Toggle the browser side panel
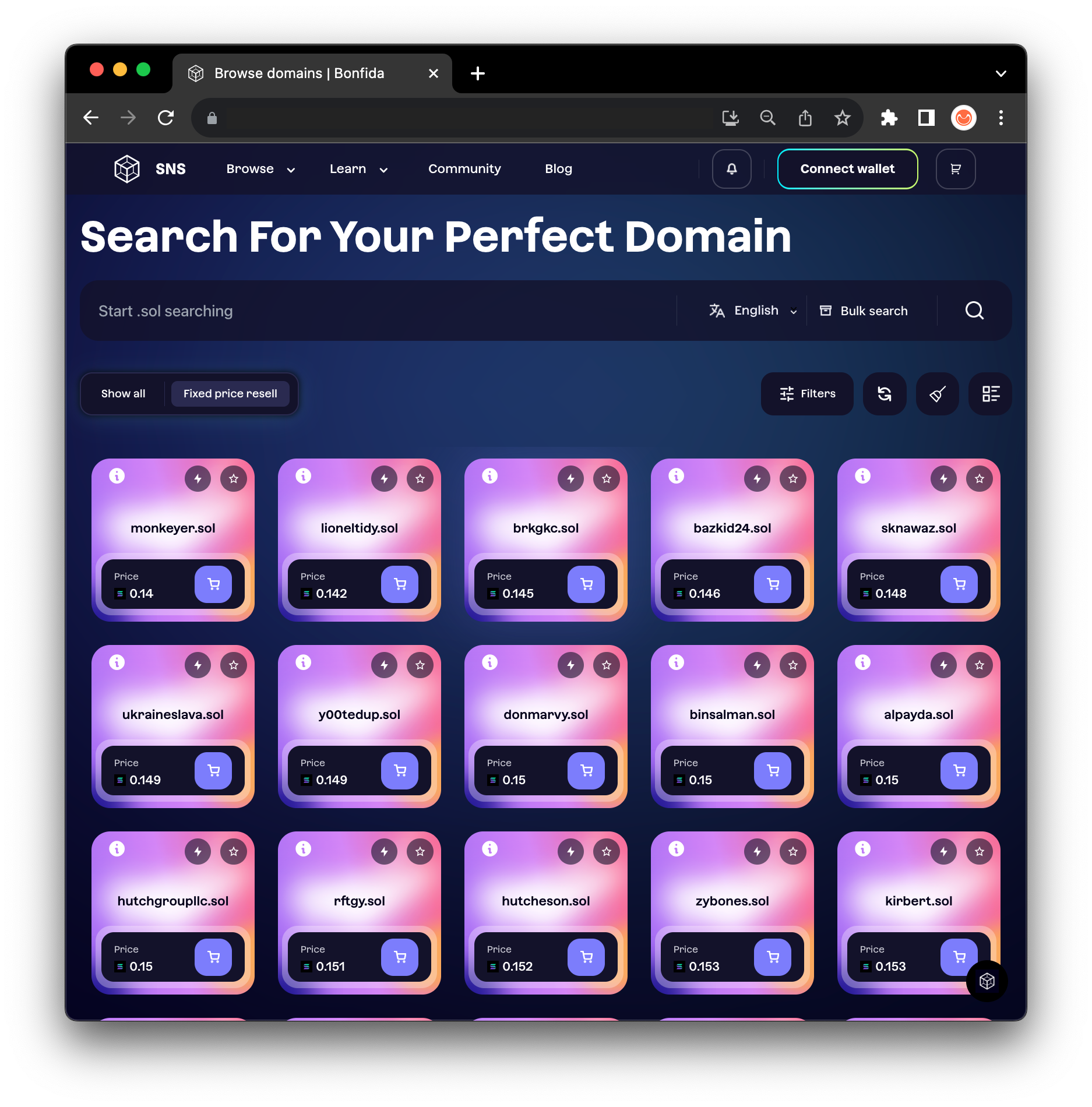1092x1107 pixels. coord(926,118)
